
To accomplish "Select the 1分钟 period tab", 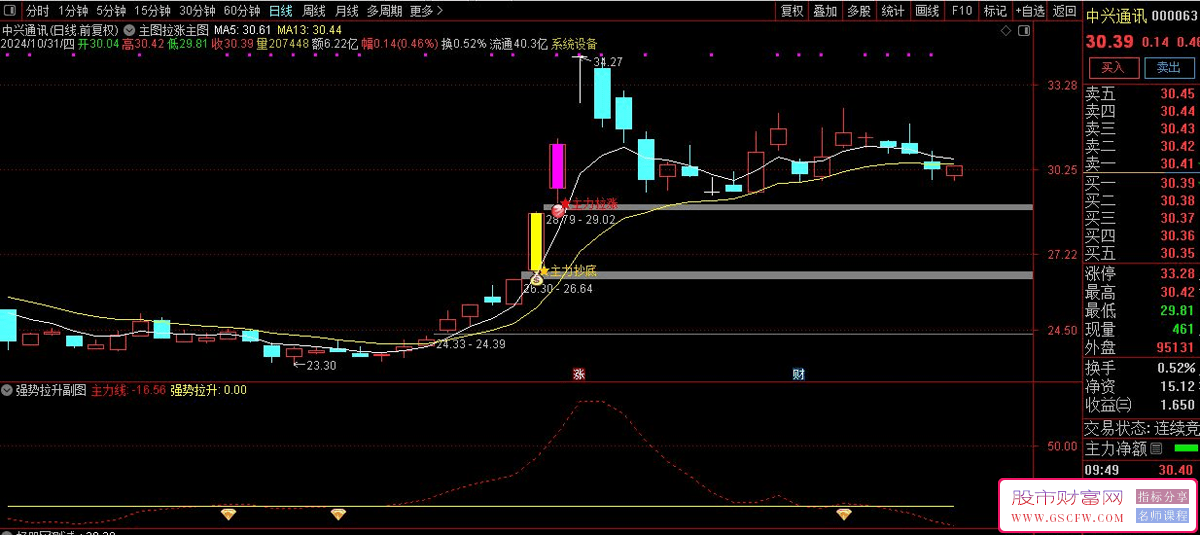I will [x=73, y=11].
